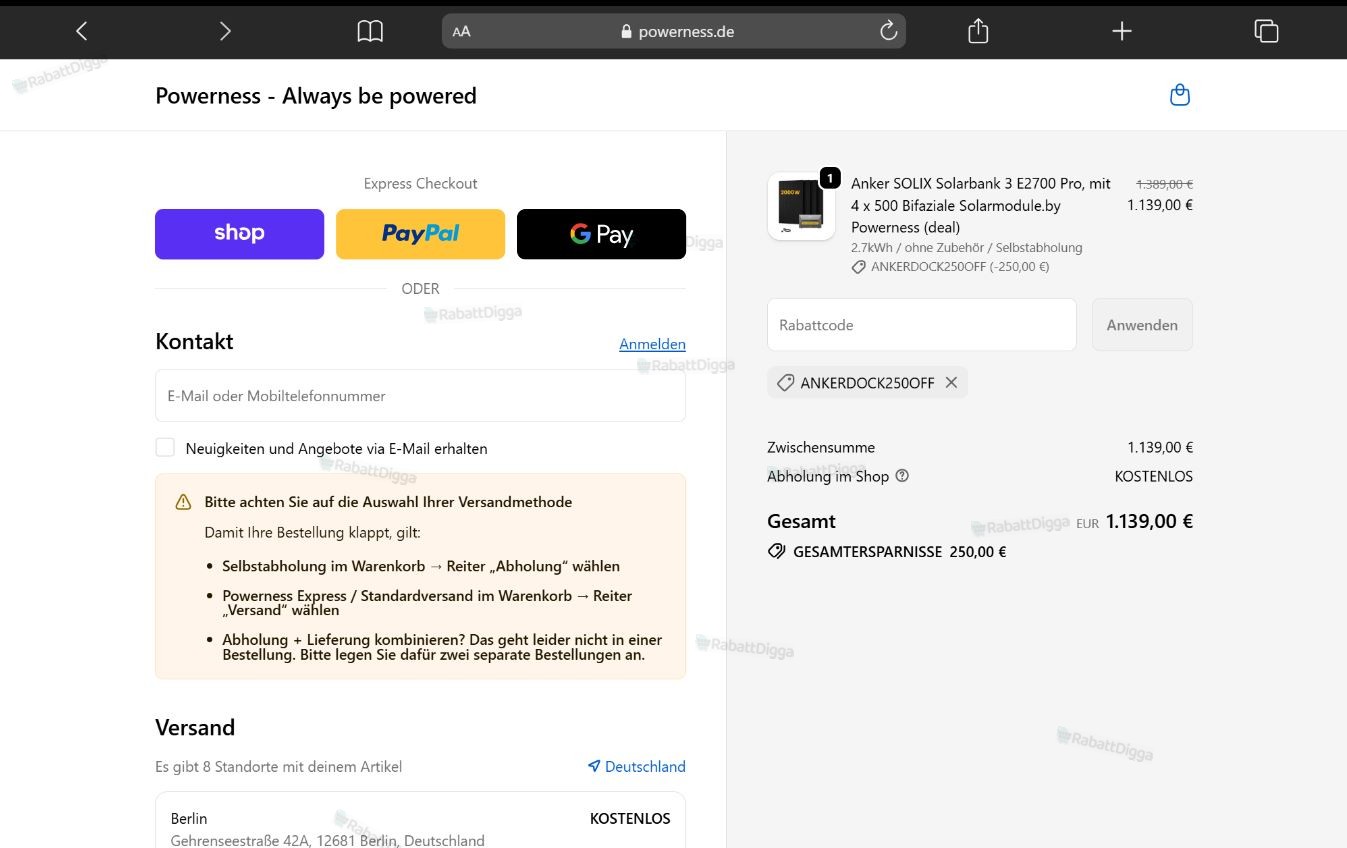Viewport: 1347px width, 848px height.
Task: Check out with PayPal
Action: pyautogui.click(x=420, y=234)
